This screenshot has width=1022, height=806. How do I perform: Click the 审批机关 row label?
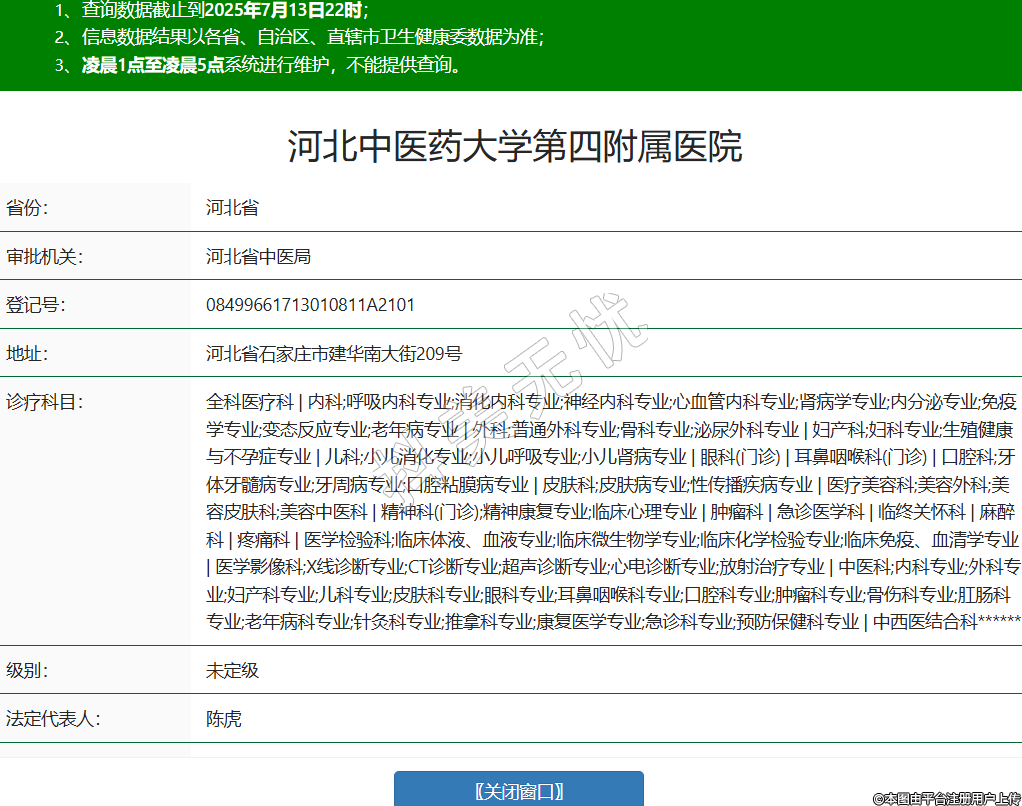coord(45,257)
